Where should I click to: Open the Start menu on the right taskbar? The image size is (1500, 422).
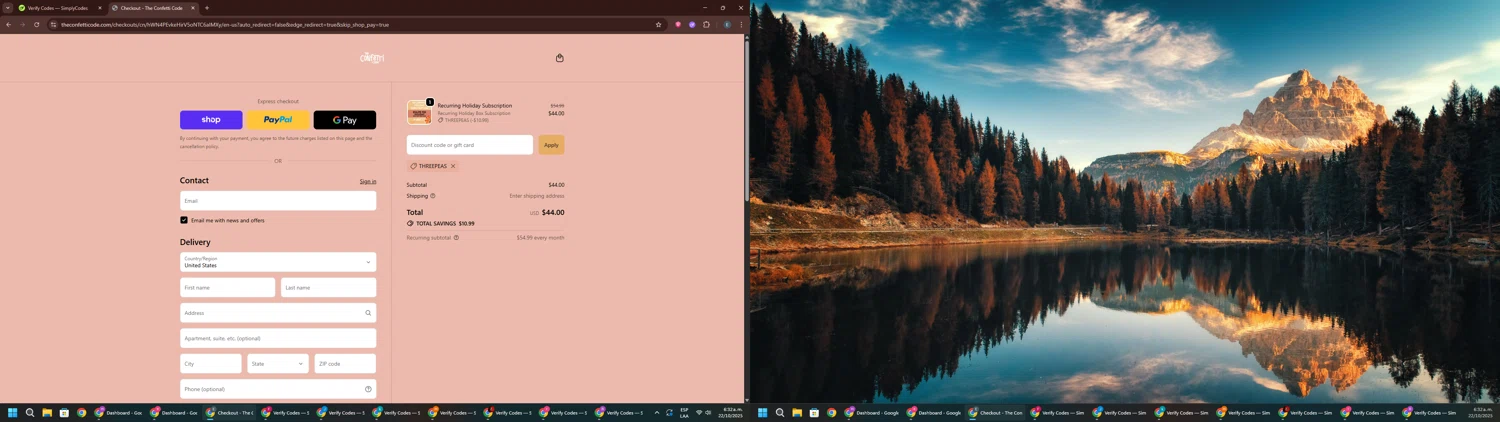point(762,412)
